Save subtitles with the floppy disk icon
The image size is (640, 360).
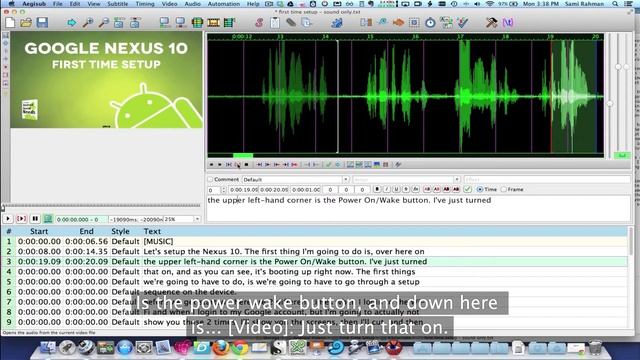(x=42, y=22)
